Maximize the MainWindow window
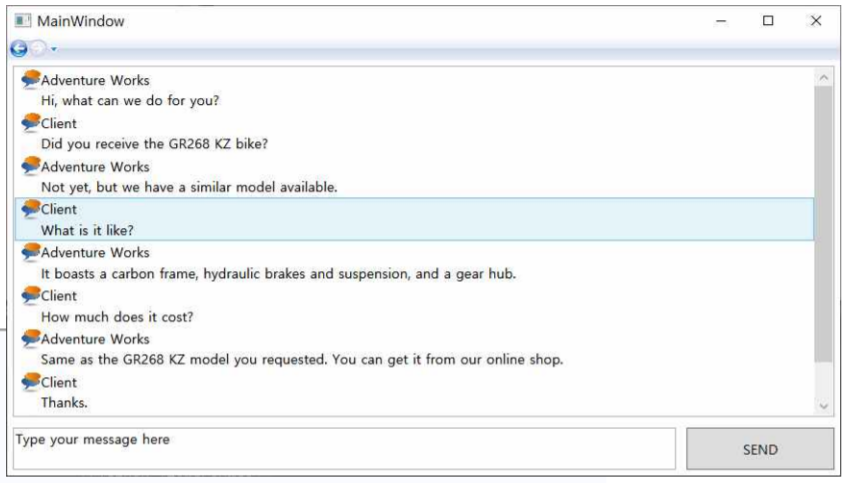 tap(768, 21)
